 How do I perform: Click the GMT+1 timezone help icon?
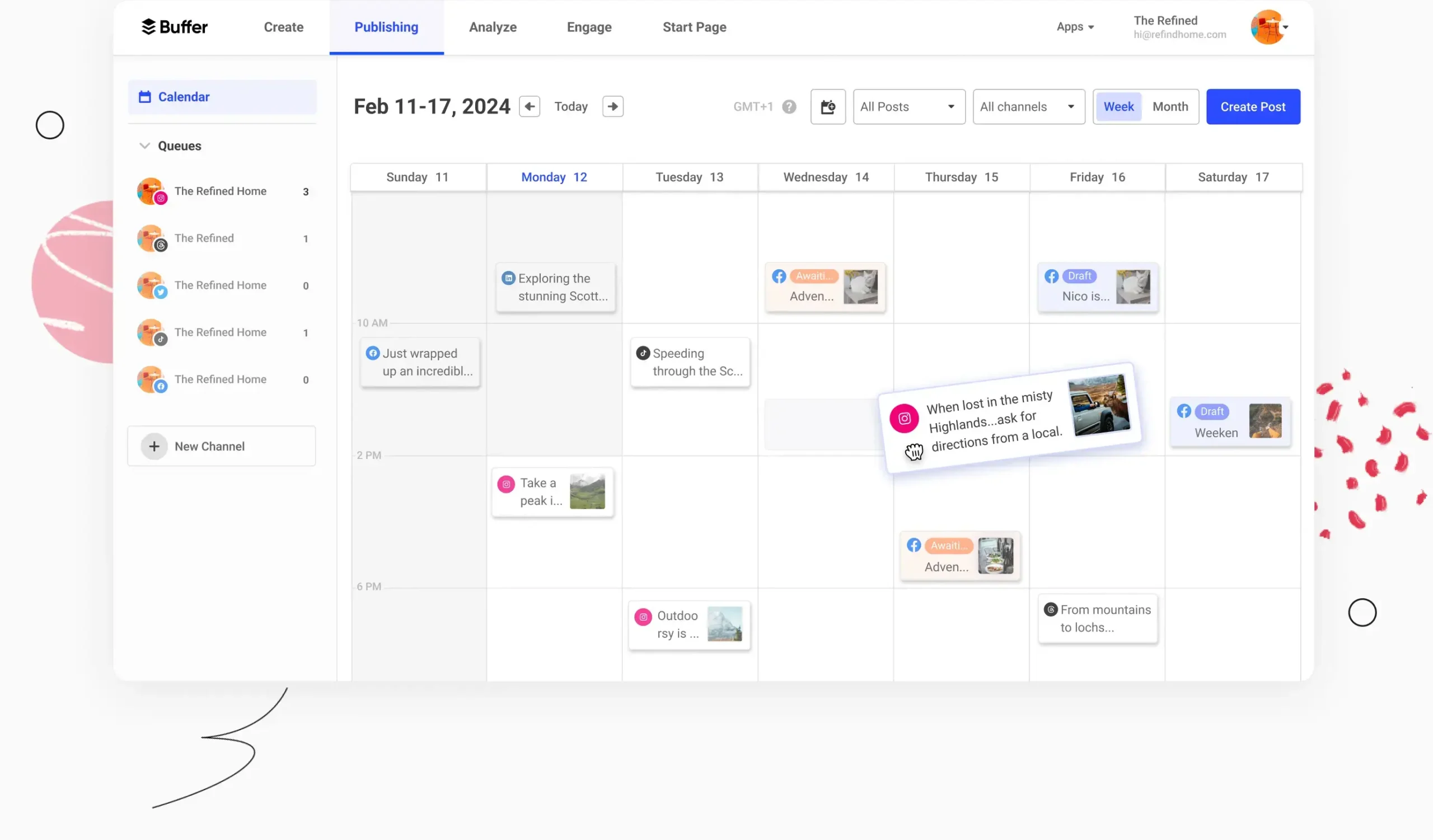pos(789,107)
